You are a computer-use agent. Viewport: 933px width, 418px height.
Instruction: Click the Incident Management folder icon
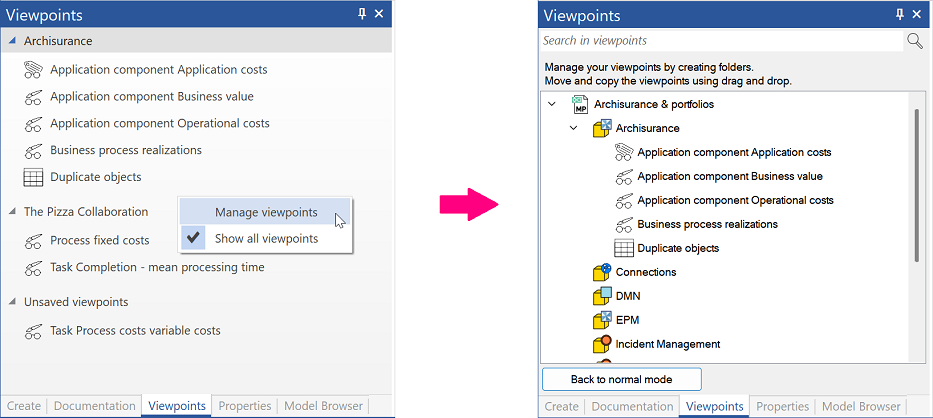tap(602, 344)
